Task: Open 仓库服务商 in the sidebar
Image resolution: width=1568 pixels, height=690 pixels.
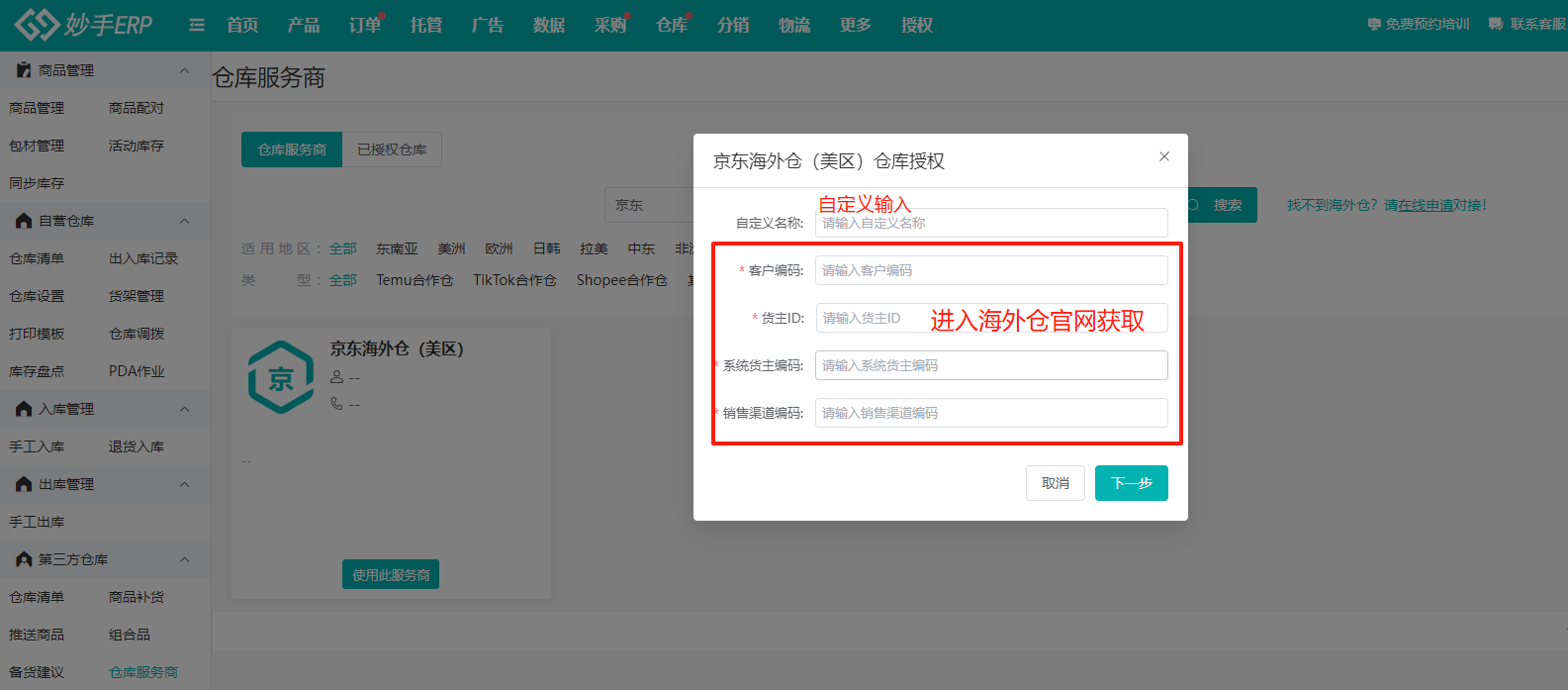Action: [143, 672]
